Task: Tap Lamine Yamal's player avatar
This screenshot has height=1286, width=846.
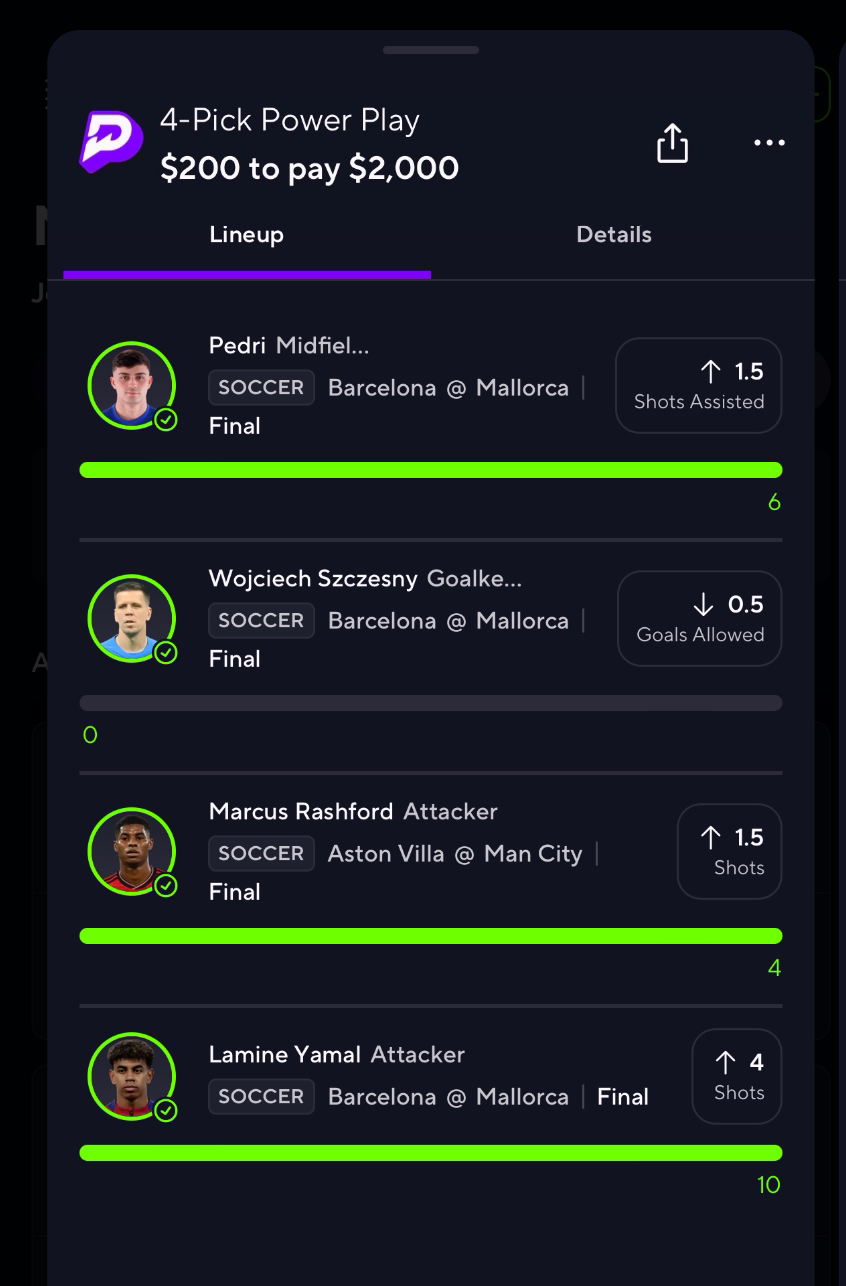Action: (131, 1076)
